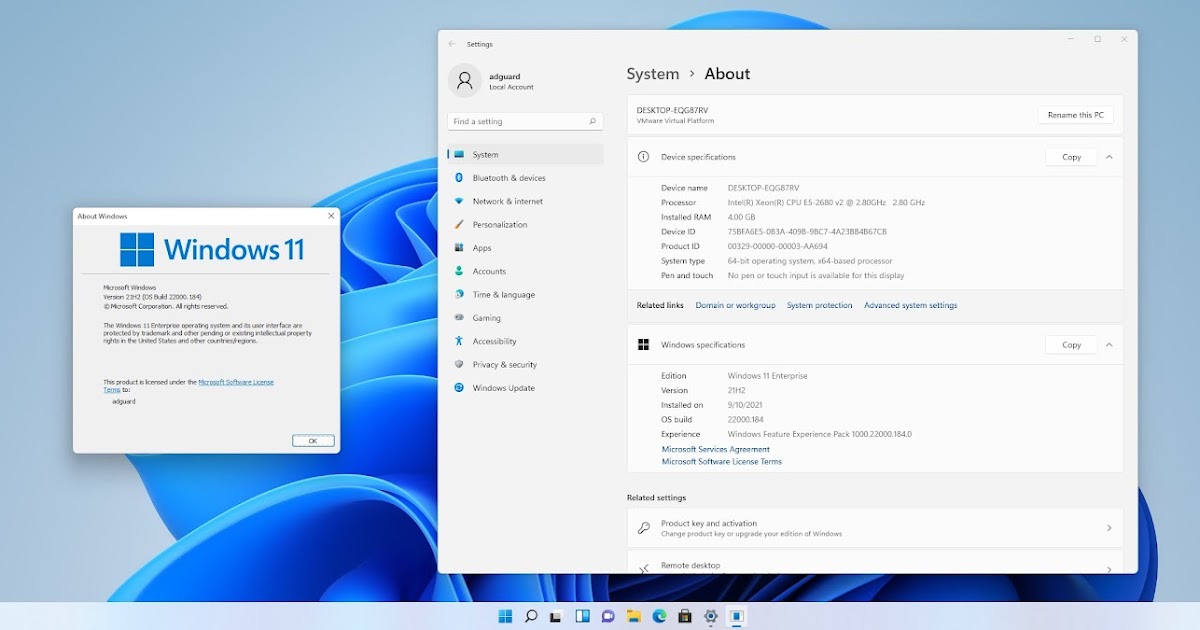Open the license terms link in About Windows

[236, 382]
